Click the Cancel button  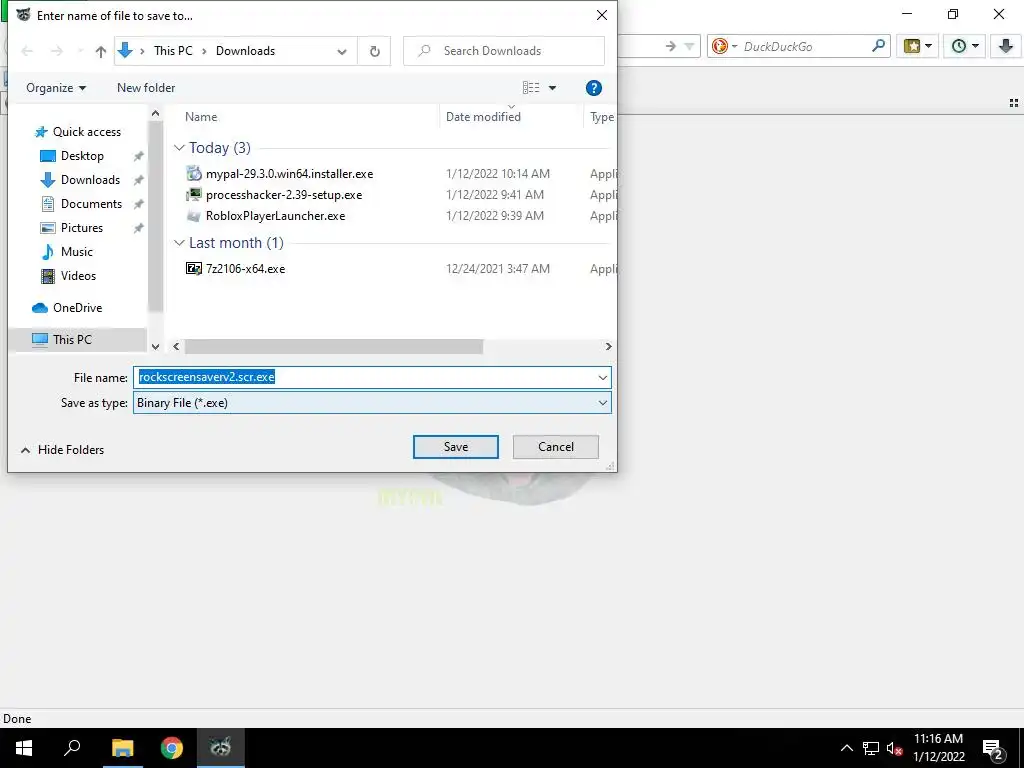(x=556, y=447)
